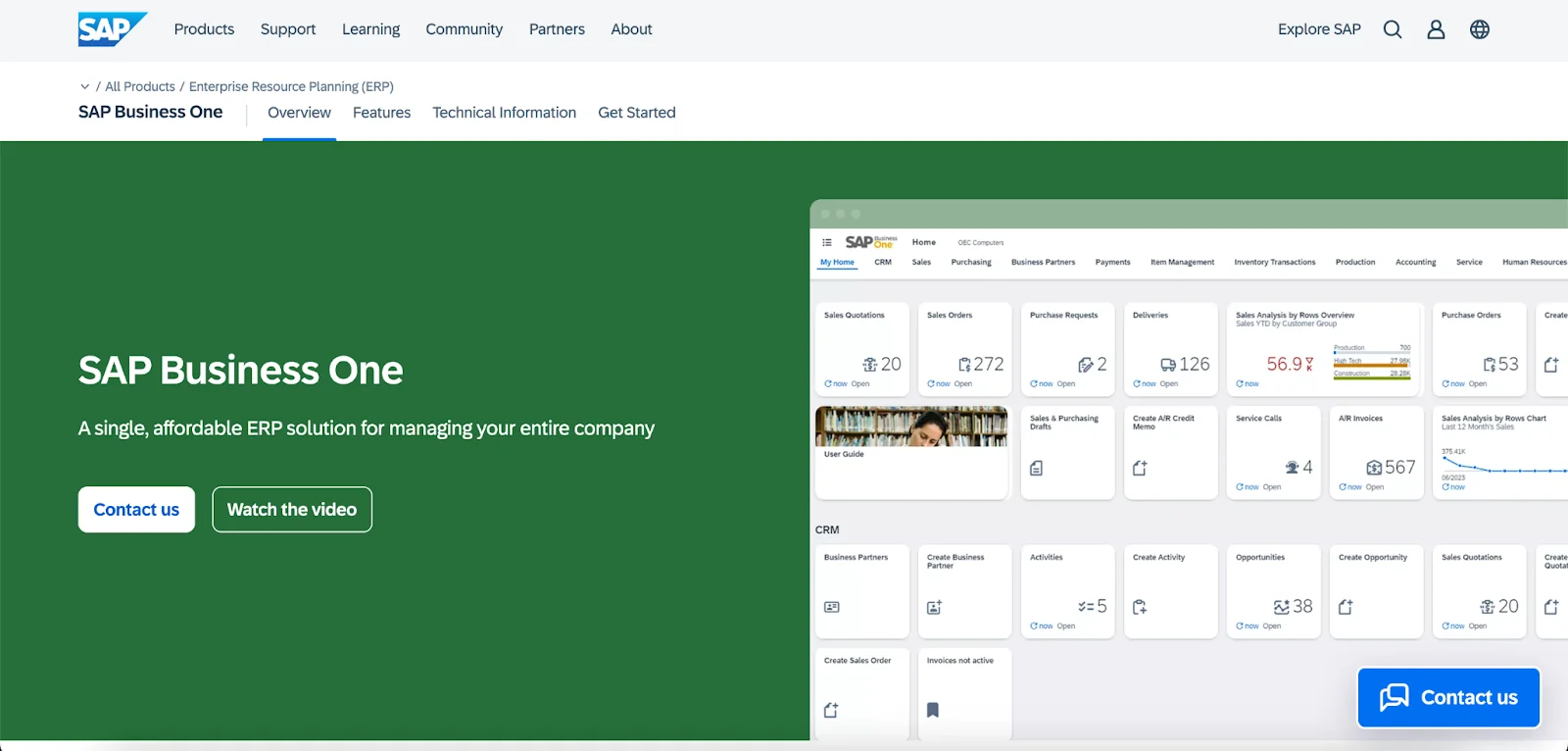Viewport: 1568px width, 751px height.
Task: Expand the About navigation menu
Action: pyautogui.click(x=631, y=29)
